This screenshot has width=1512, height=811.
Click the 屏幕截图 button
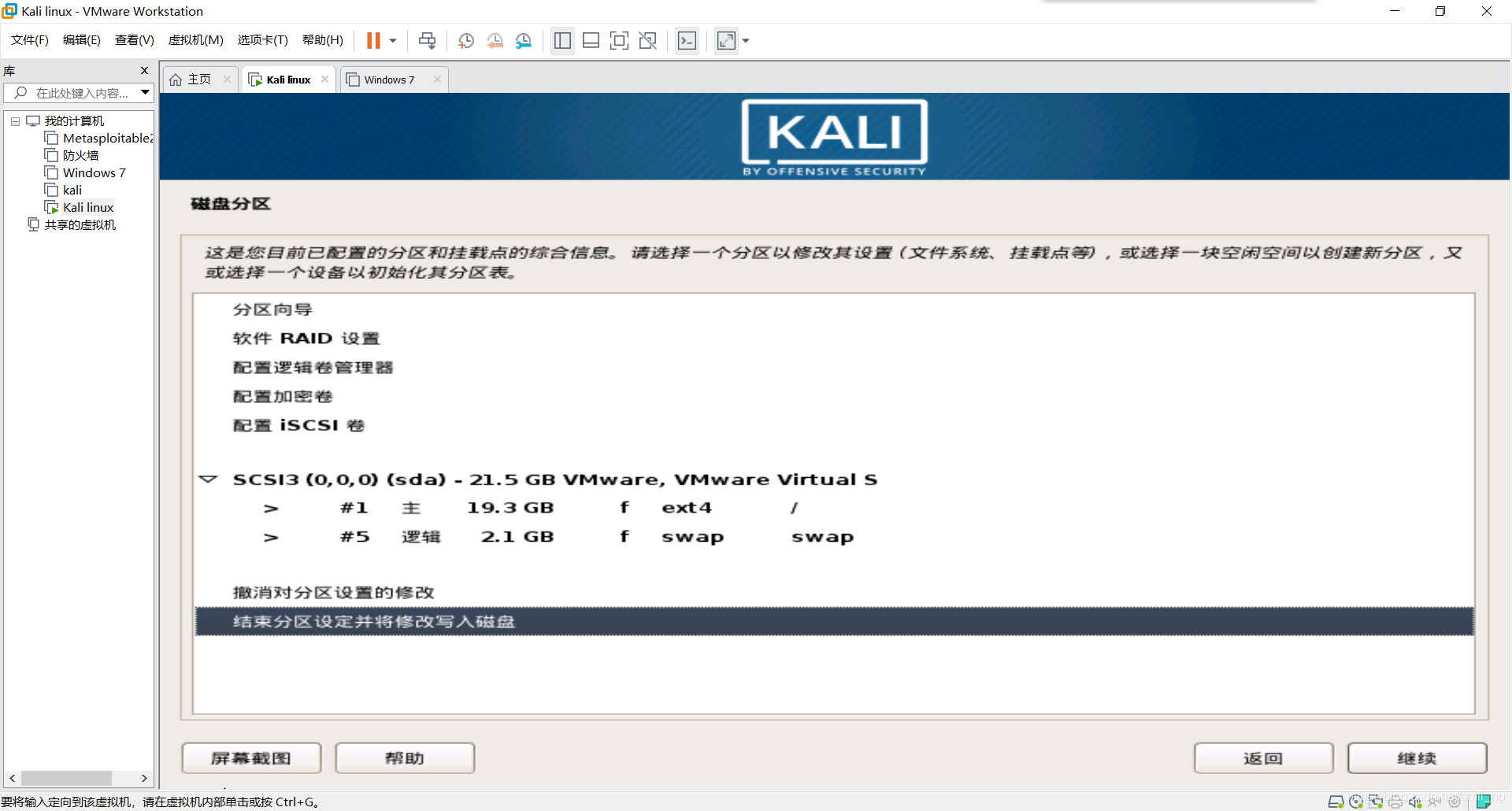250,757
